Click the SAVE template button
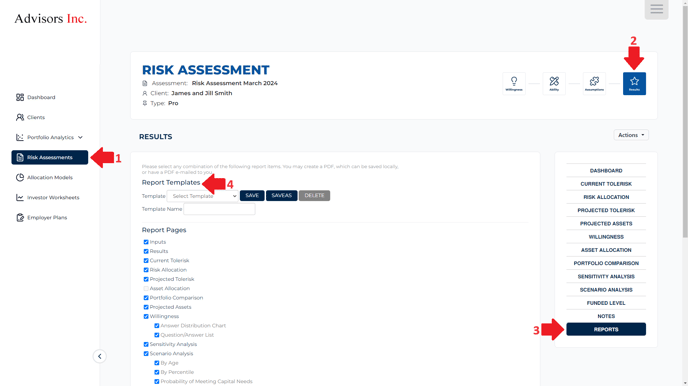This screenshot has width=688, height=386. tap(252, 196)
